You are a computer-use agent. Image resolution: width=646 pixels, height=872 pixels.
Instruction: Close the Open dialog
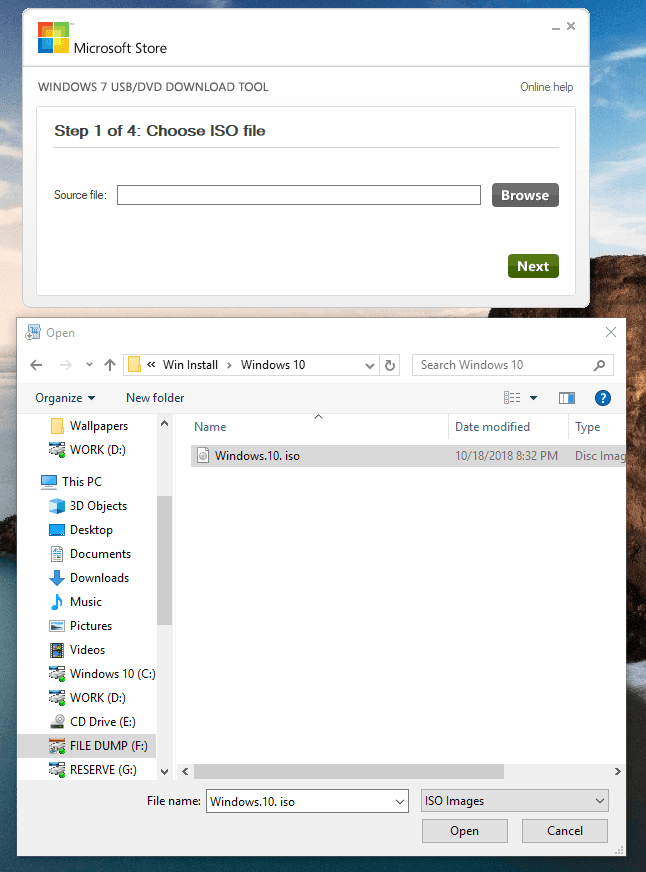coord(610,332)
